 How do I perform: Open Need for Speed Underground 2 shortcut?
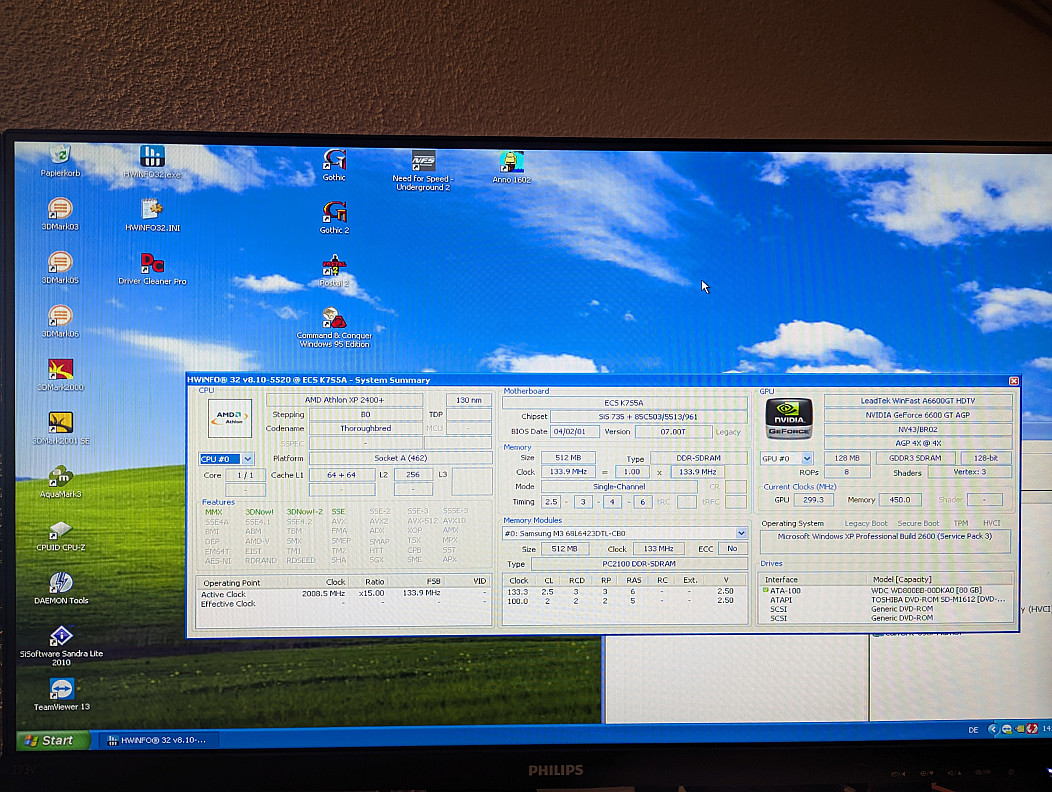point(422,162)
